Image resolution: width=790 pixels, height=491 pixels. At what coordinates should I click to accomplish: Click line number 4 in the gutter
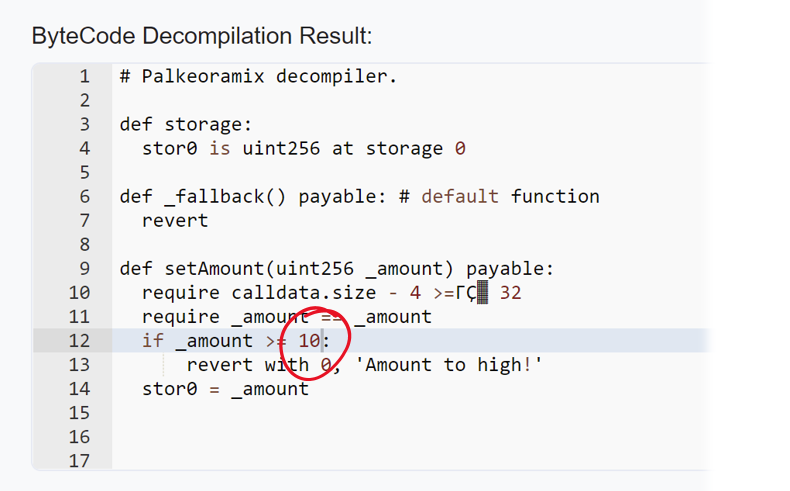(x=84, y=148)
